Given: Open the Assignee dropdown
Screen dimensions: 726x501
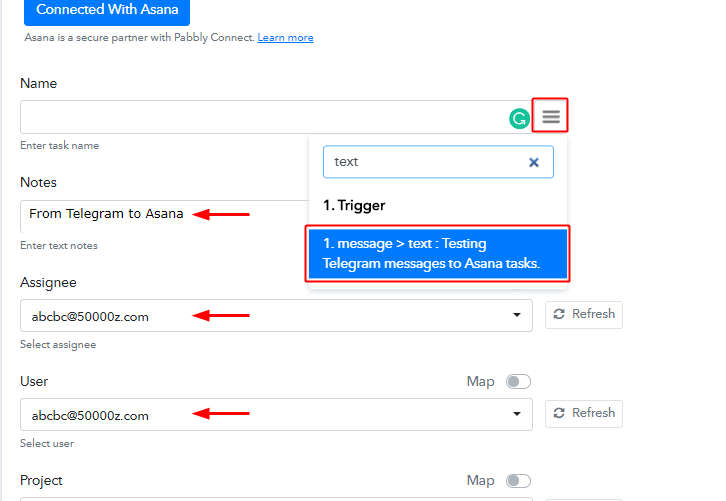Looking at the screenshot, I should click(x=276, y=315).
